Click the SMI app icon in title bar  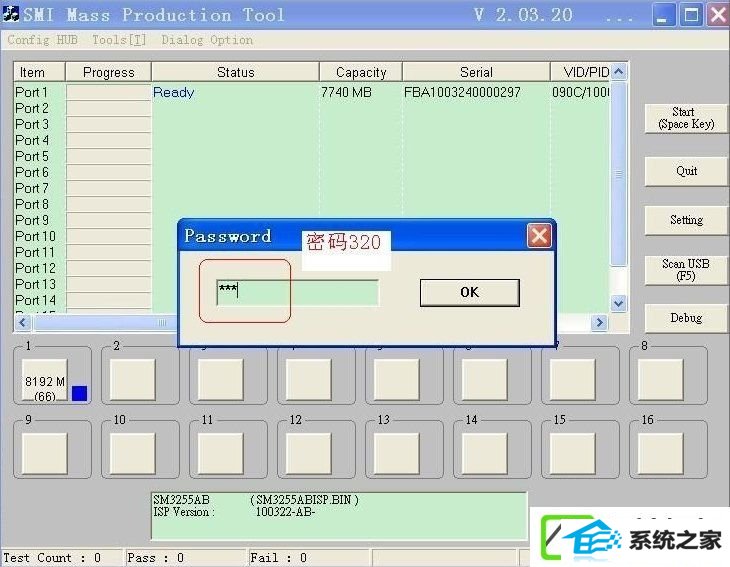(10, 14)
